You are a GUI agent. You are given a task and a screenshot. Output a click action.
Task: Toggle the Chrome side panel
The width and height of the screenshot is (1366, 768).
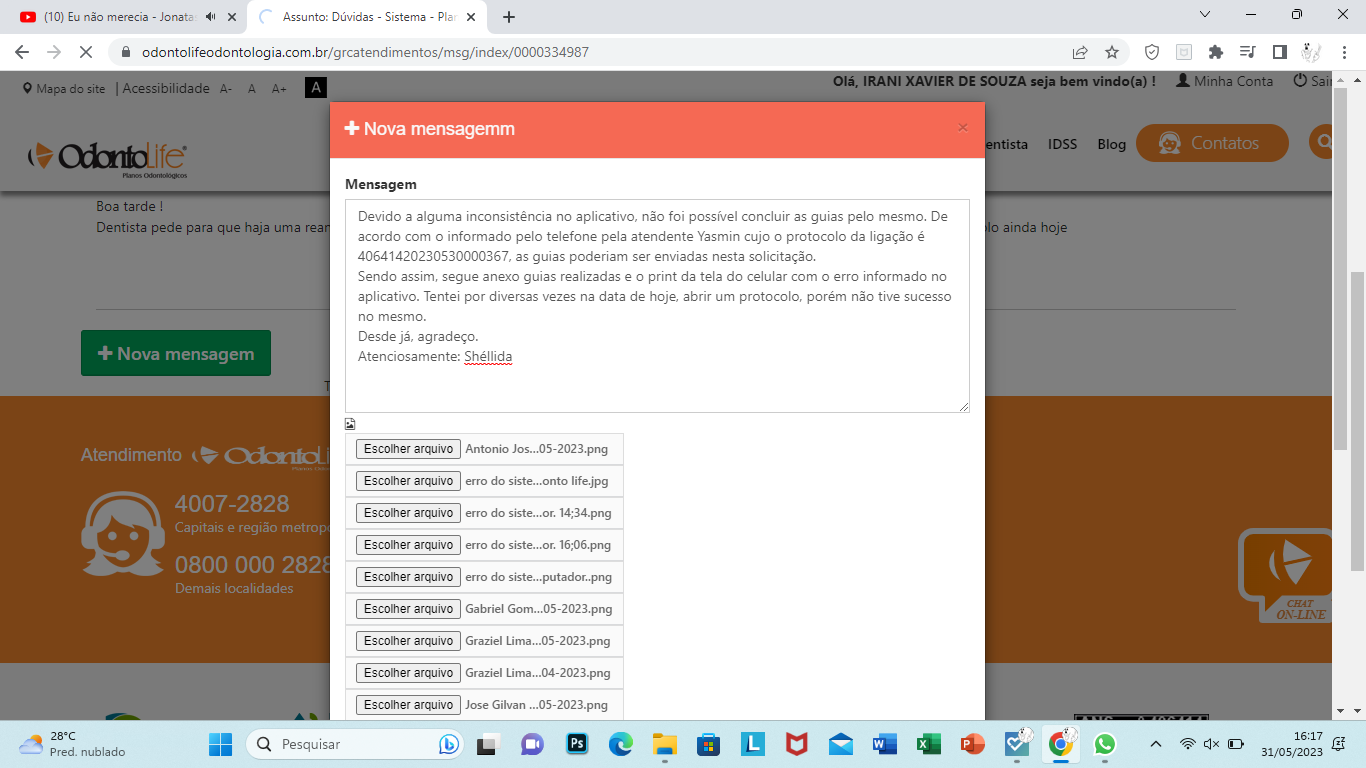coord(1279,52)
